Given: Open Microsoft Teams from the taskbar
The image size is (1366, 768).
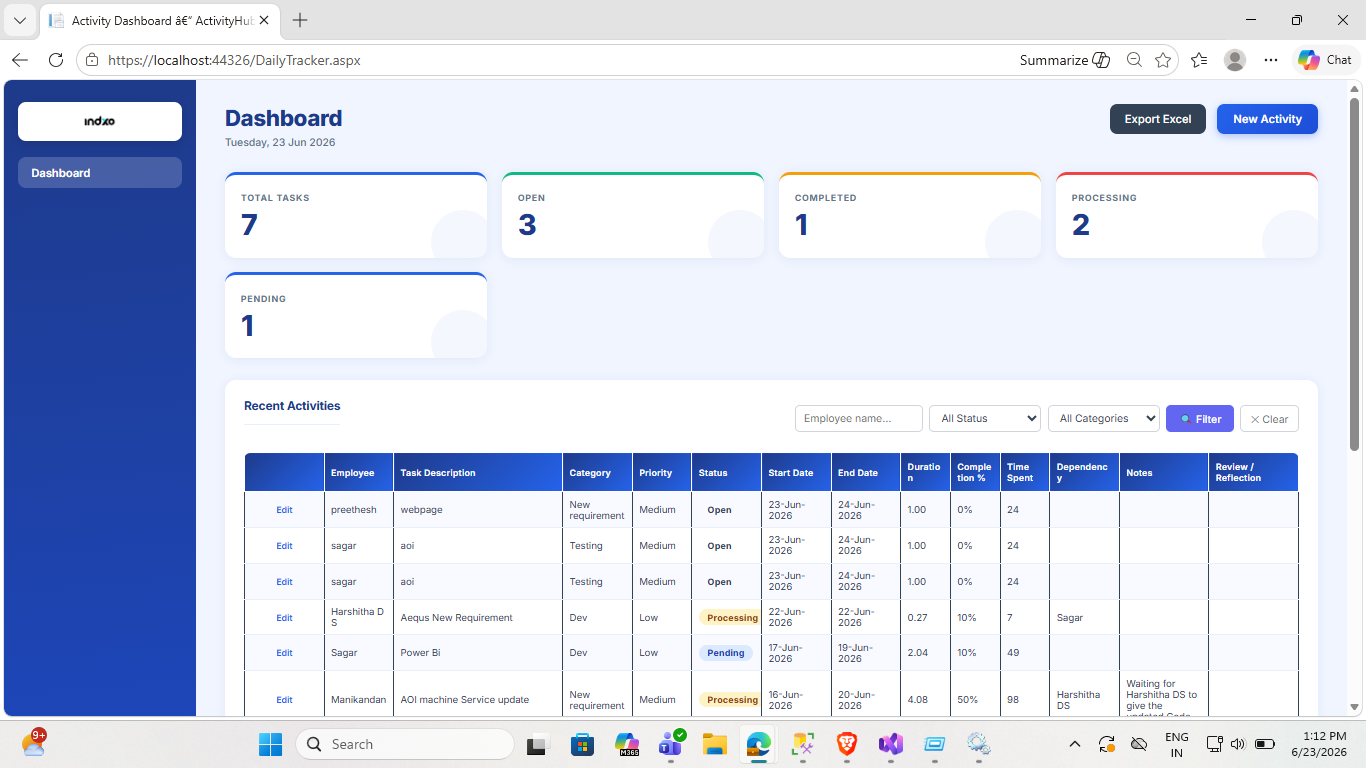Looking at the screenshot, I should pyautogui.click(x=671, y=744).
